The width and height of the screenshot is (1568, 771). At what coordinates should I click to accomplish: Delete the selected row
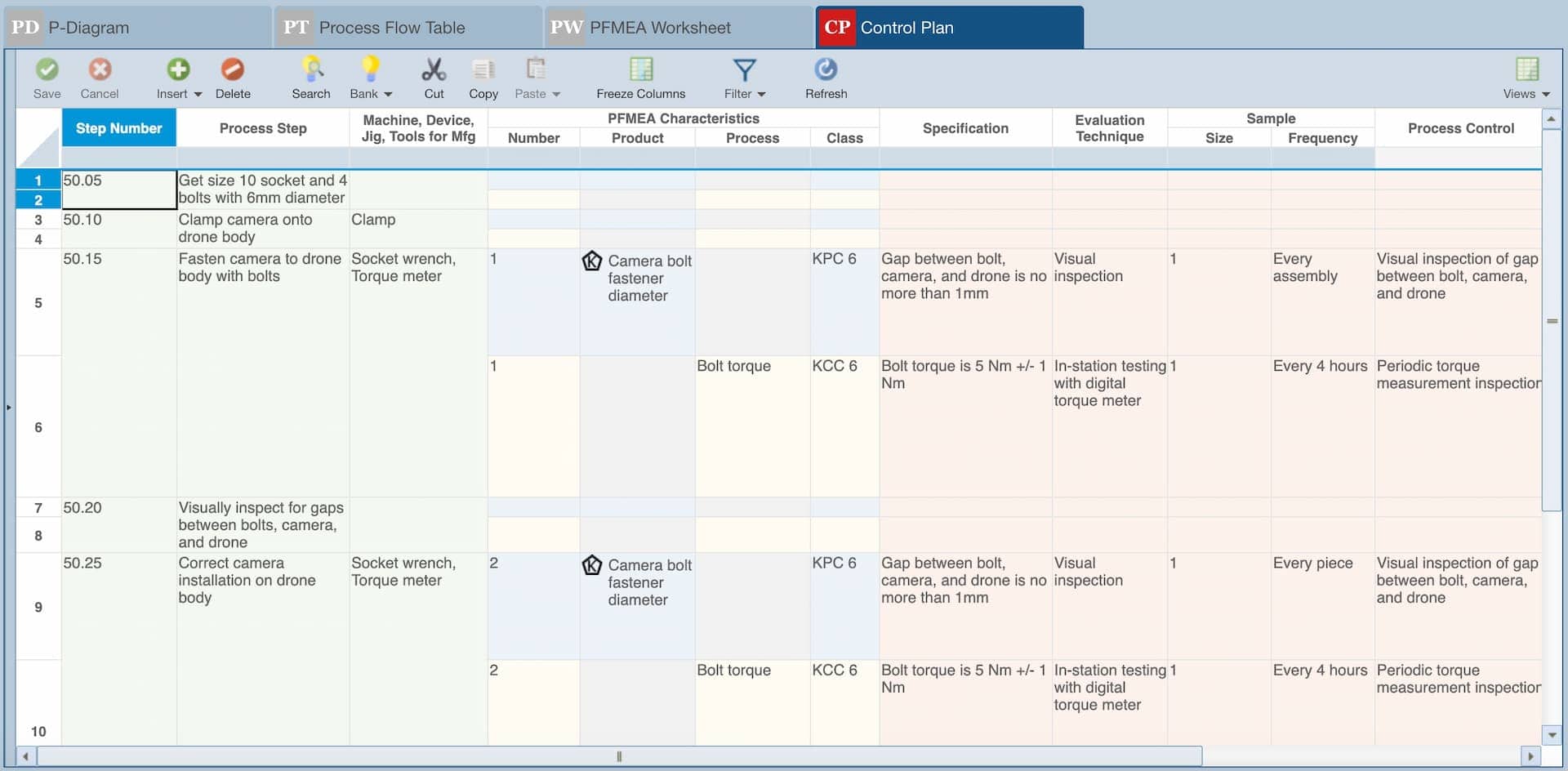pos(233,78)
